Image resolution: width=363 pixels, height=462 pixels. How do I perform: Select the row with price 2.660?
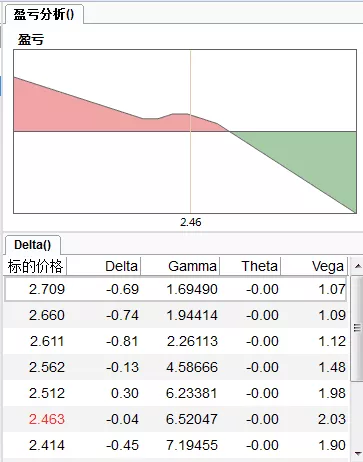pos(176,315)
